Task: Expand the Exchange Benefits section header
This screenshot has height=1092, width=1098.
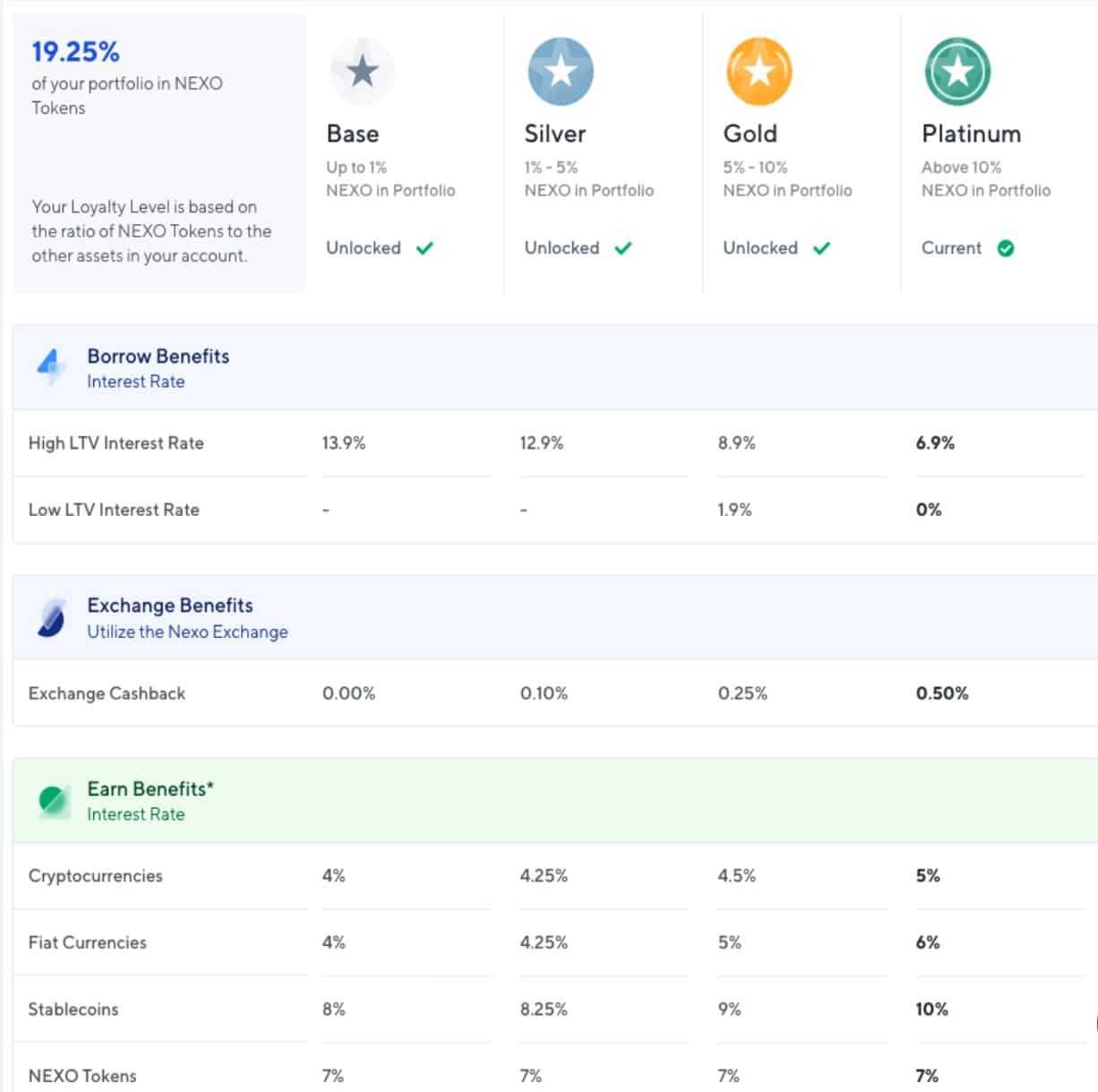Action: [x=169, y=606]
